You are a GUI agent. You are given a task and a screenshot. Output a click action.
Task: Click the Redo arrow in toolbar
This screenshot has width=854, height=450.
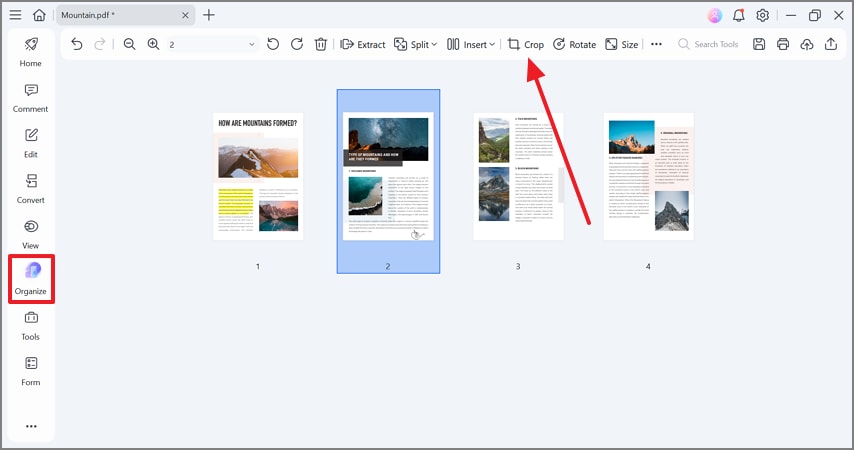click(x=100, y=44)
